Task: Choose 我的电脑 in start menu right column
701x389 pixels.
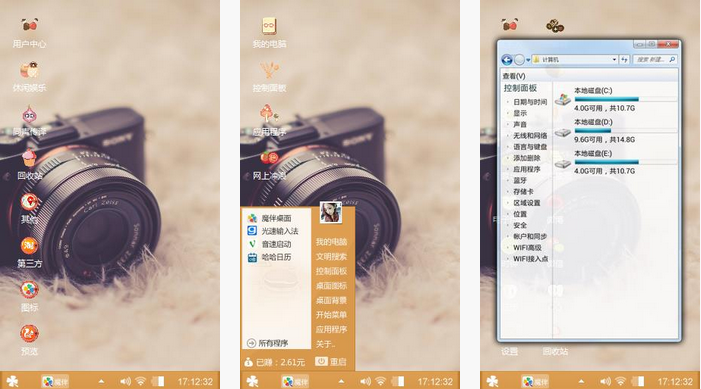Action: click(331, 242)
